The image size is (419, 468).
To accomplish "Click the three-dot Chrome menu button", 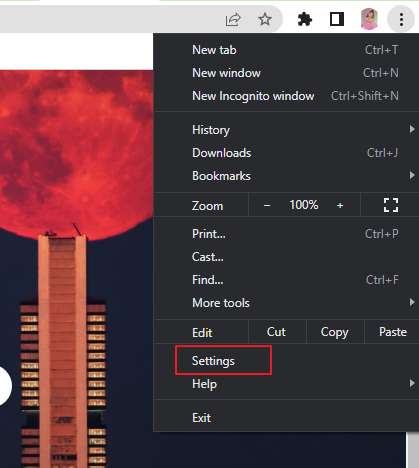I will click(x=401, y=19).
